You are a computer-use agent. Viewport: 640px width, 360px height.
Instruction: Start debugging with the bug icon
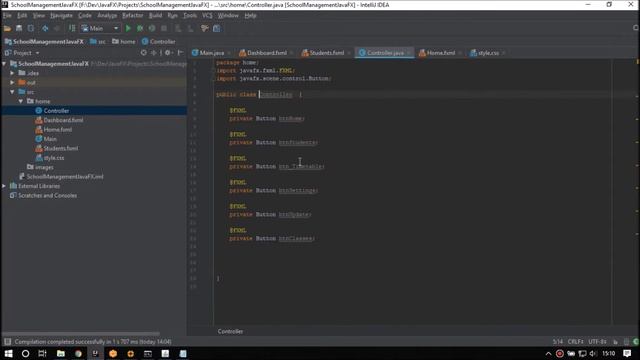[x=140, y=28]
